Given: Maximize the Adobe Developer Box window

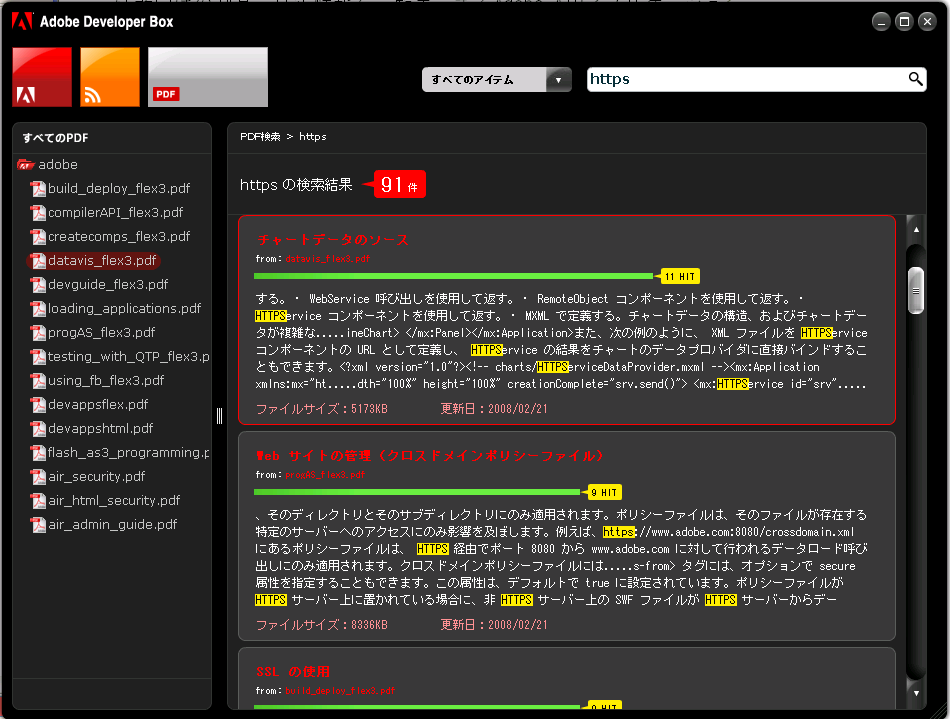Looking at the screenshot, I should pos(904,22).
